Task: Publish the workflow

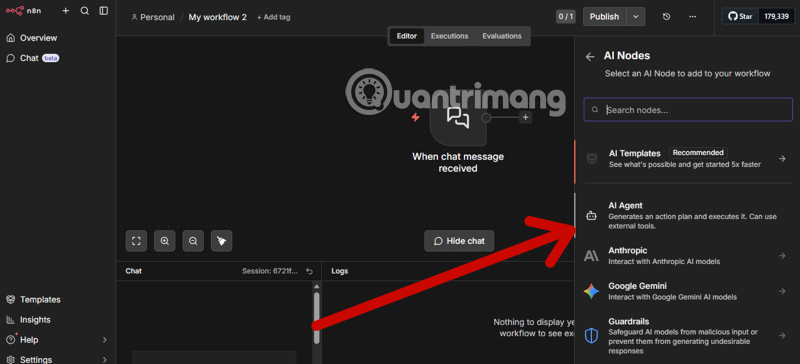Action: (x=604, y=17)
